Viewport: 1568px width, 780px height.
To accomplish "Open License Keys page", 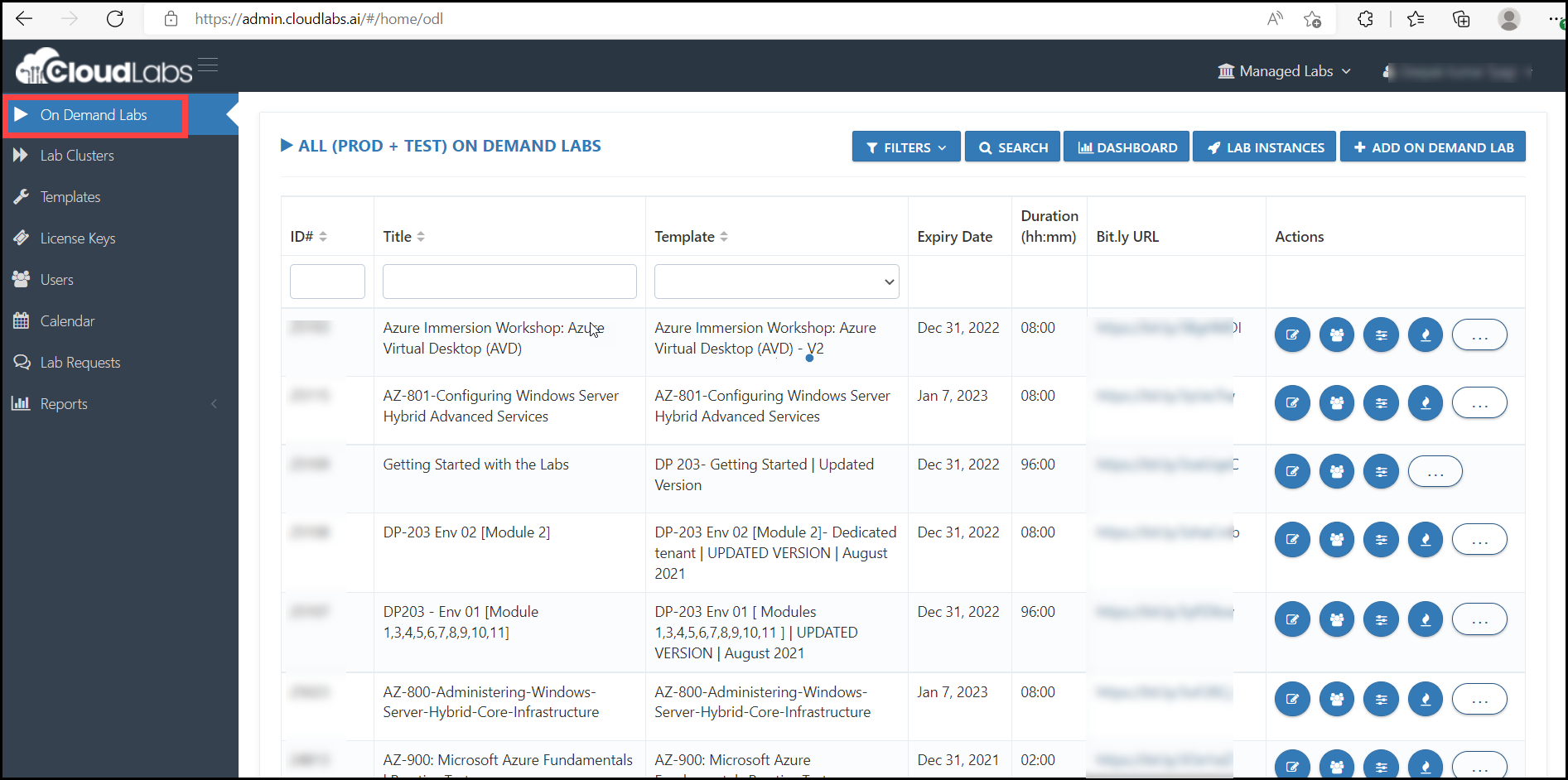I will [x=78, y=238].
